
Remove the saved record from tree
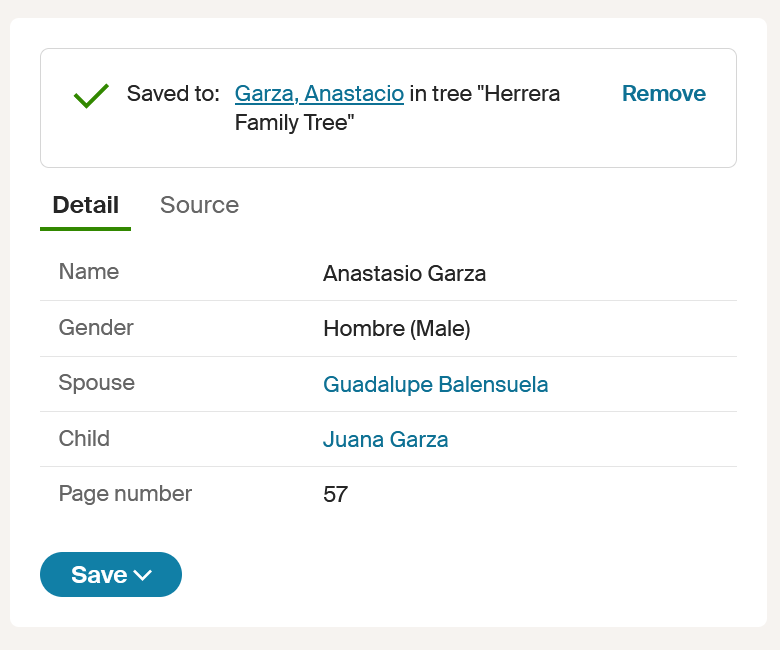point(663,94)
